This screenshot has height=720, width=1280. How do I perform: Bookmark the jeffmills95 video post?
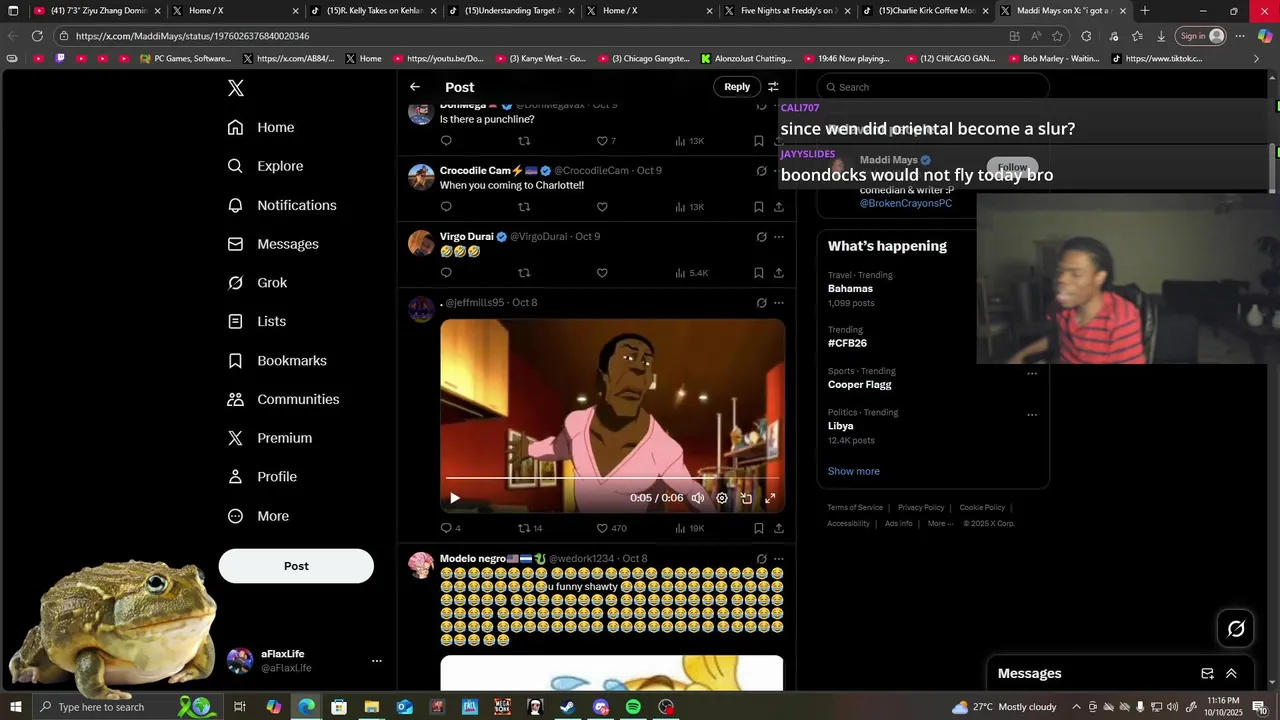(x=758, y=528)
